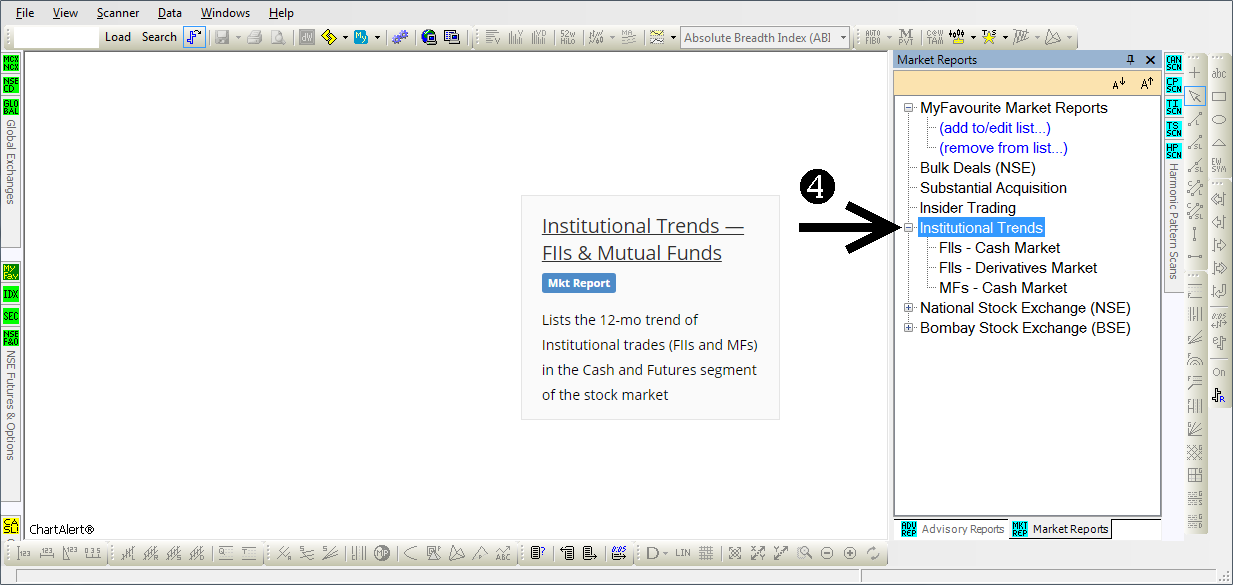
Task: Open the MCX NCX exchange icon
Action: click(x=11, y=63)
